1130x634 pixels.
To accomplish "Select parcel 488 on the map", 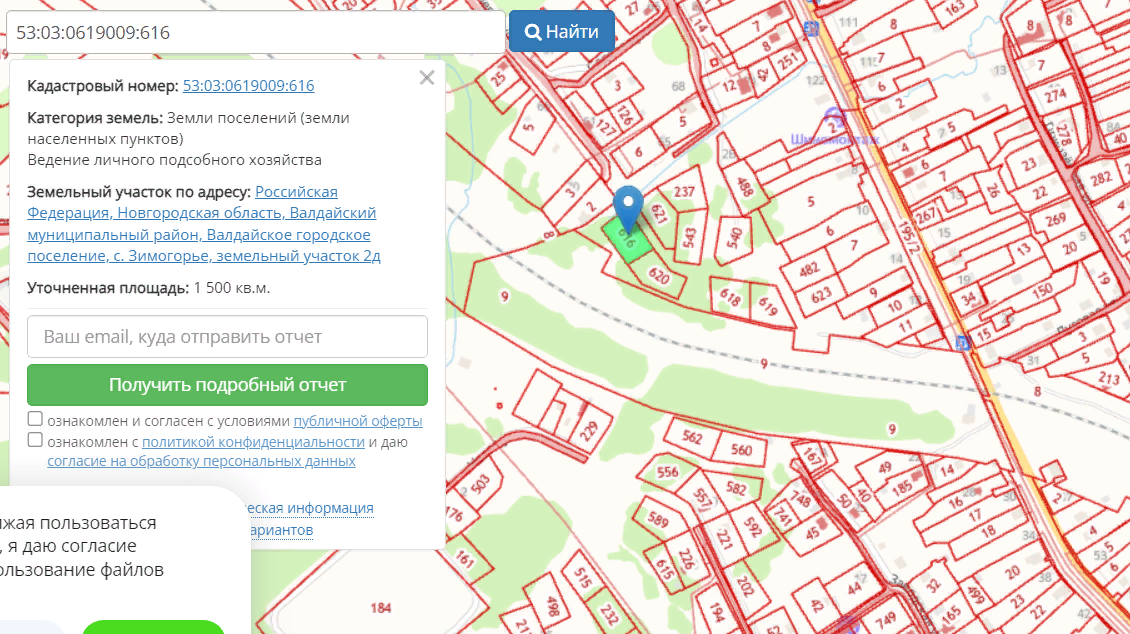I will (x=745, y=186).
